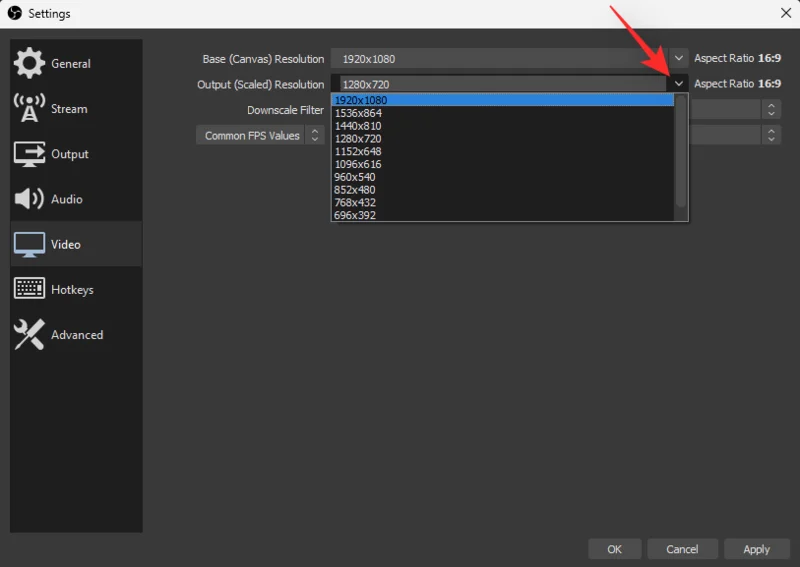Close the Settings window
This screenshot has height=567, width=800.
pyautogui.click(x=784, y=13)
